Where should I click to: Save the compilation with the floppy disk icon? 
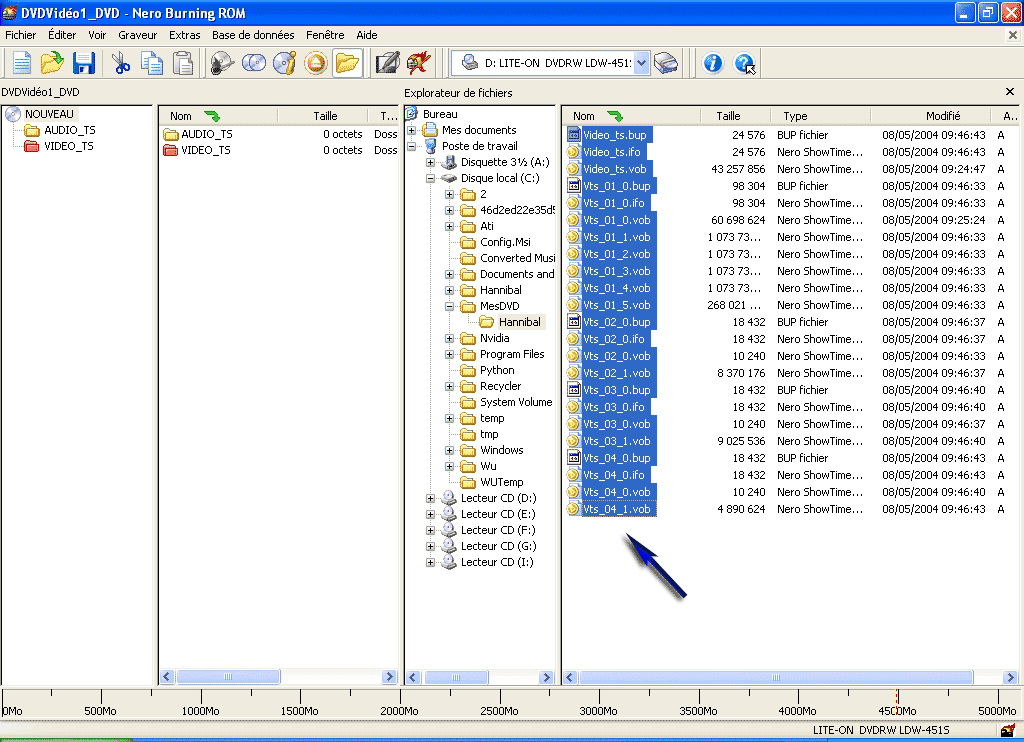click(x=84, y=63)
